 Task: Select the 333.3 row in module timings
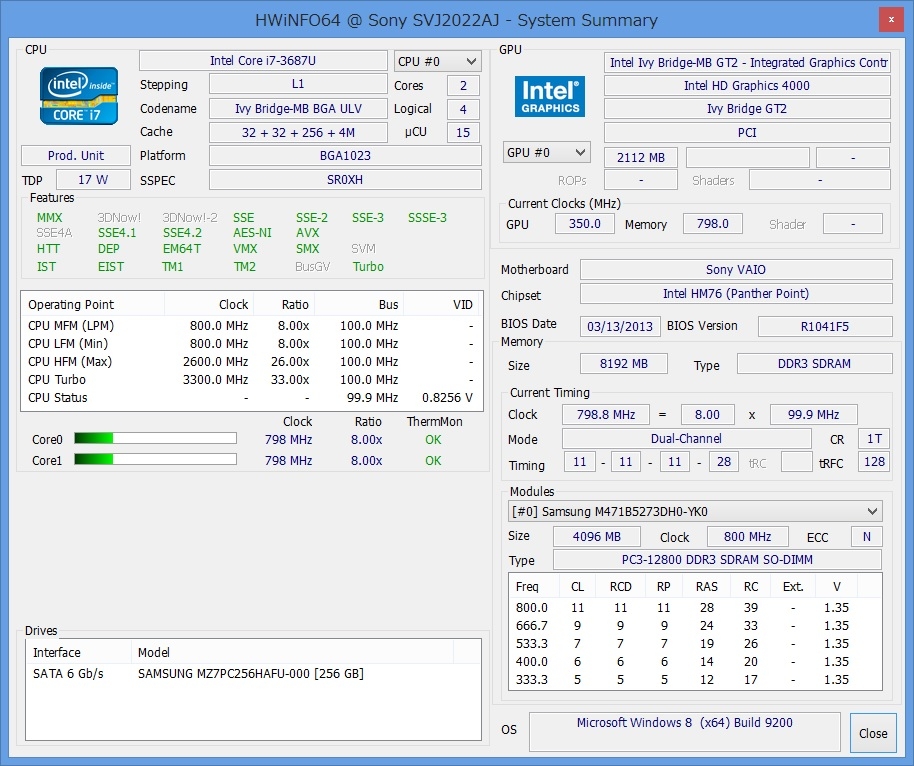(x=695, y=680)
